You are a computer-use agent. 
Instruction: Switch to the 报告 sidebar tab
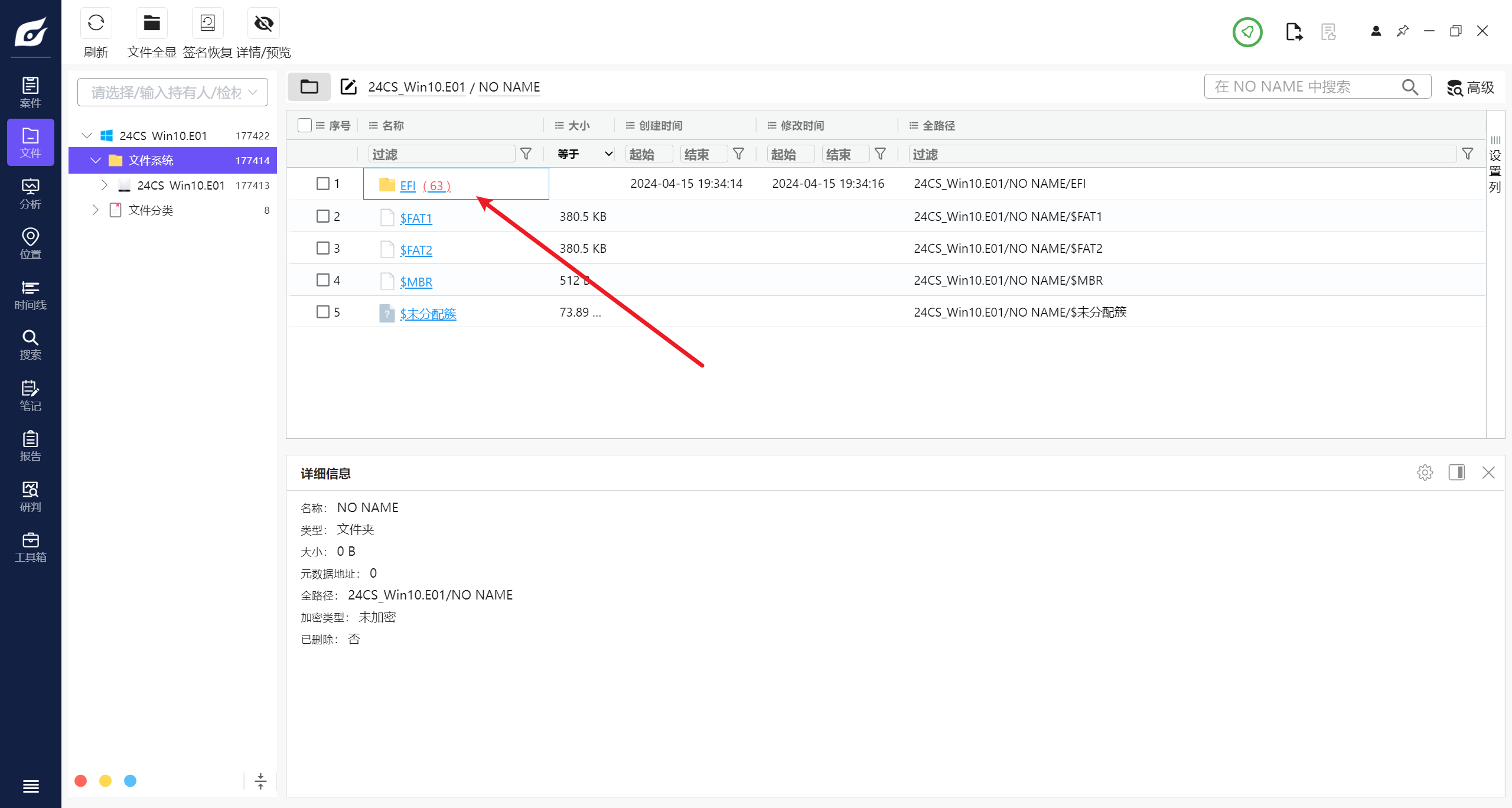[x=30, y=446]
